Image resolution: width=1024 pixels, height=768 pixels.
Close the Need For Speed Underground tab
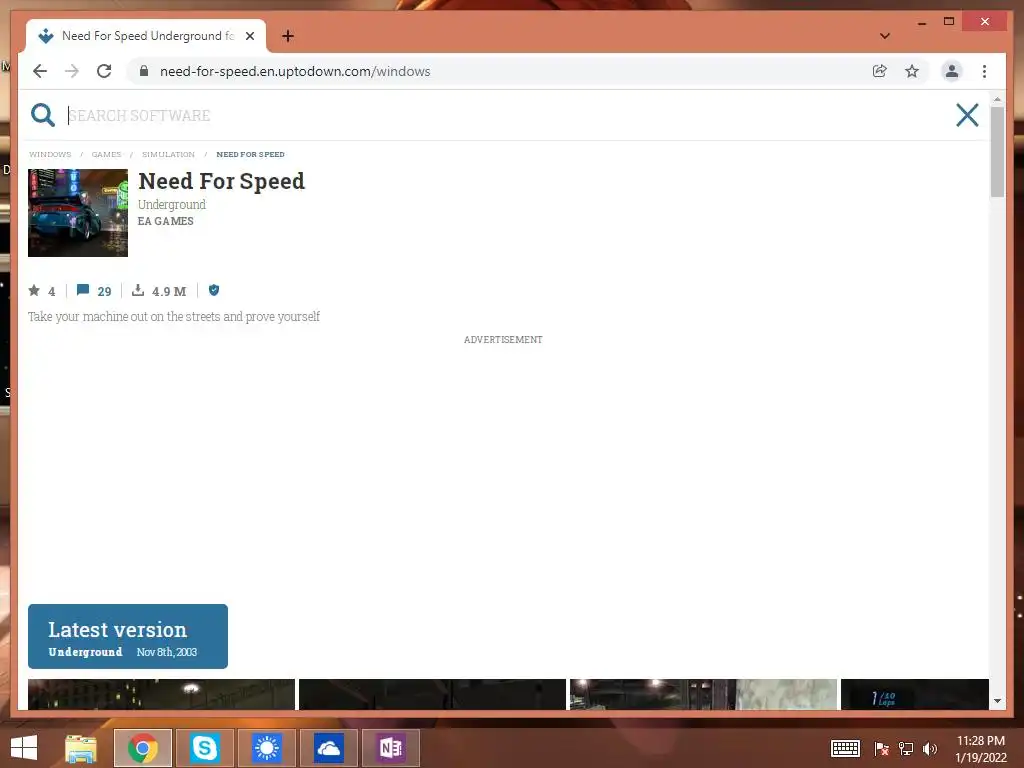[x=249, y=36]
